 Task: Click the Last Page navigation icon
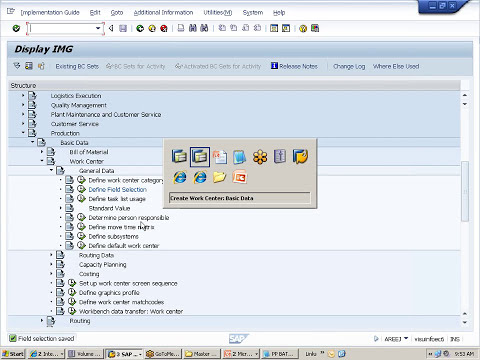257,28
